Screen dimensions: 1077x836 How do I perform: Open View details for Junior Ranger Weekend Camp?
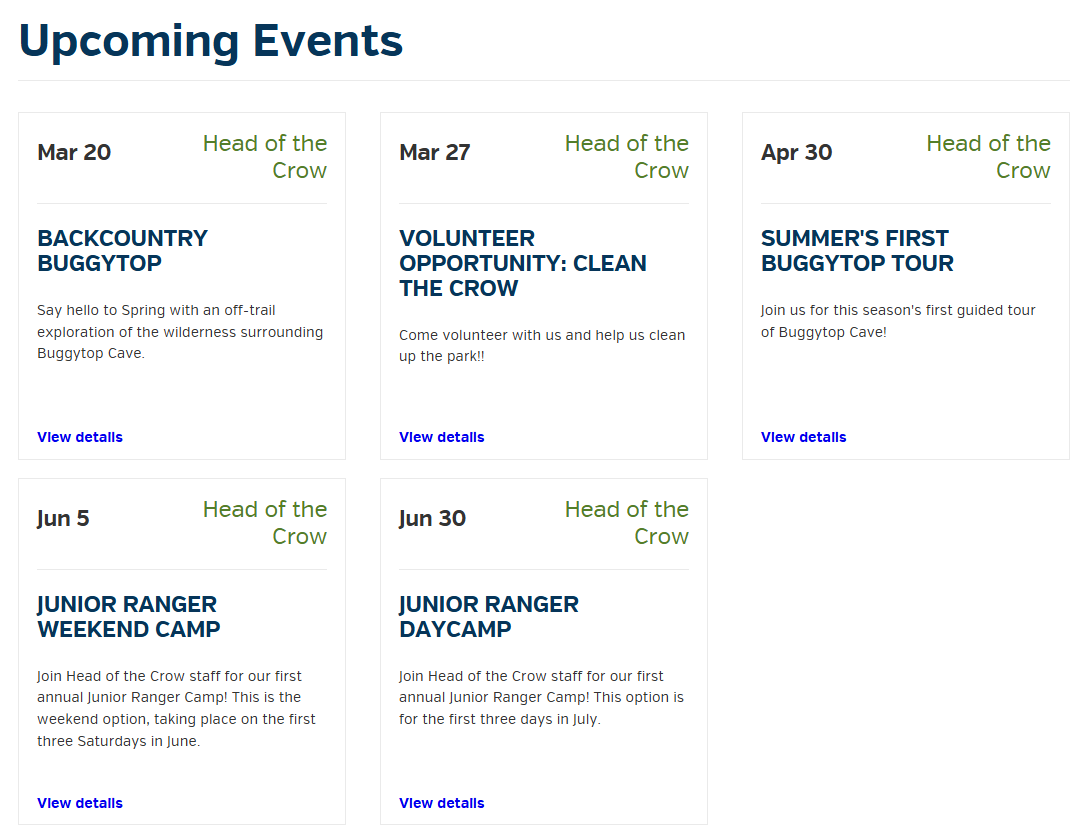click(x=80, y=803)
